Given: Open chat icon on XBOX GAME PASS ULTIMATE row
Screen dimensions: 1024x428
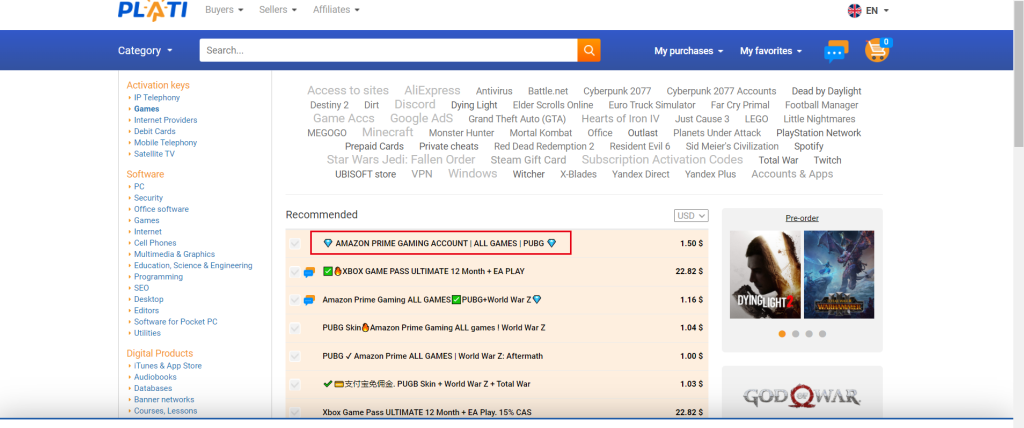Looking at the screenshot, I should pyautogui.click(x=310, y=272).
